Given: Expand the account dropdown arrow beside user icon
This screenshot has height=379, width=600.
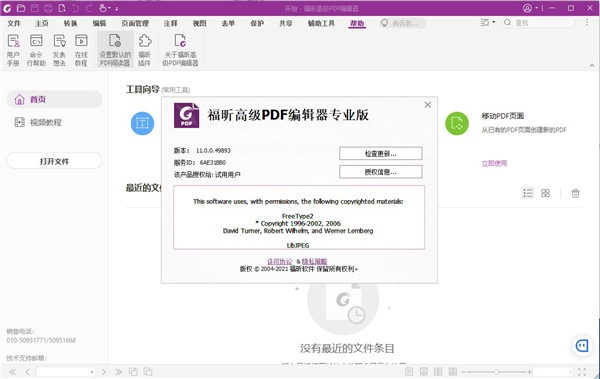Looking at the screenshot, I should coord(536,8).
